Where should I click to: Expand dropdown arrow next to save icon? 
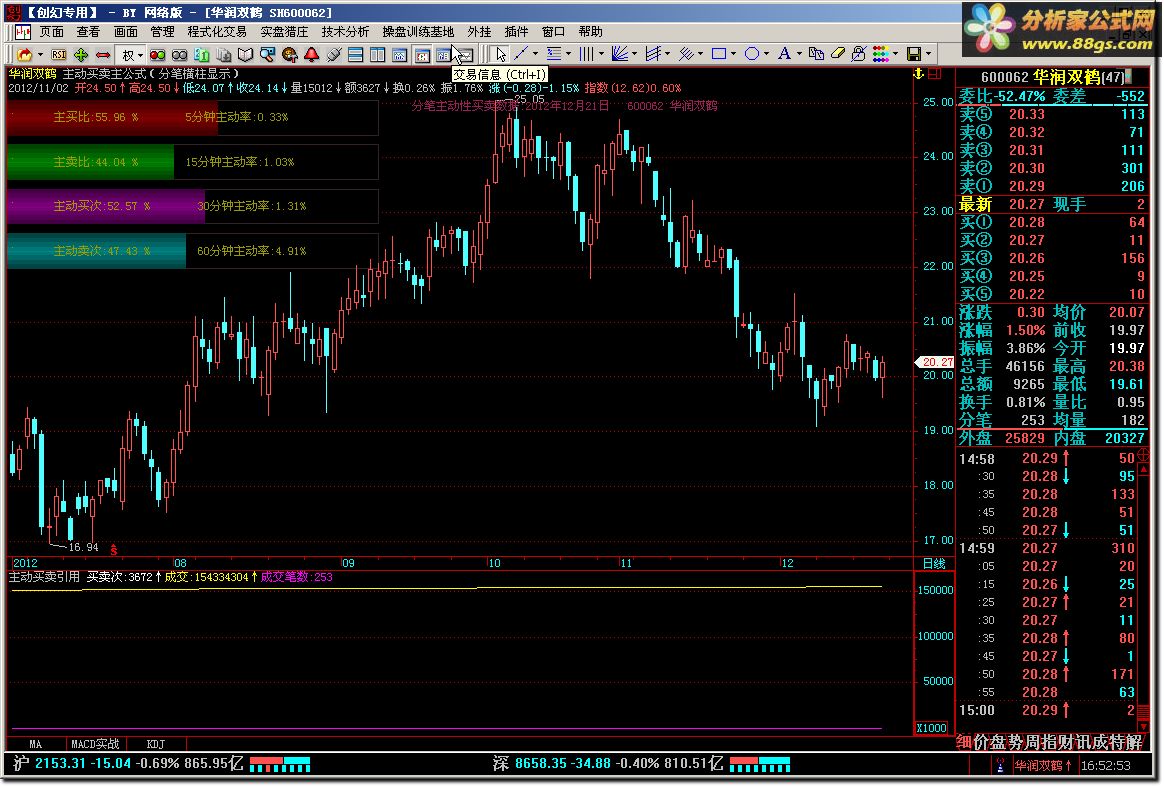(928, 54)
